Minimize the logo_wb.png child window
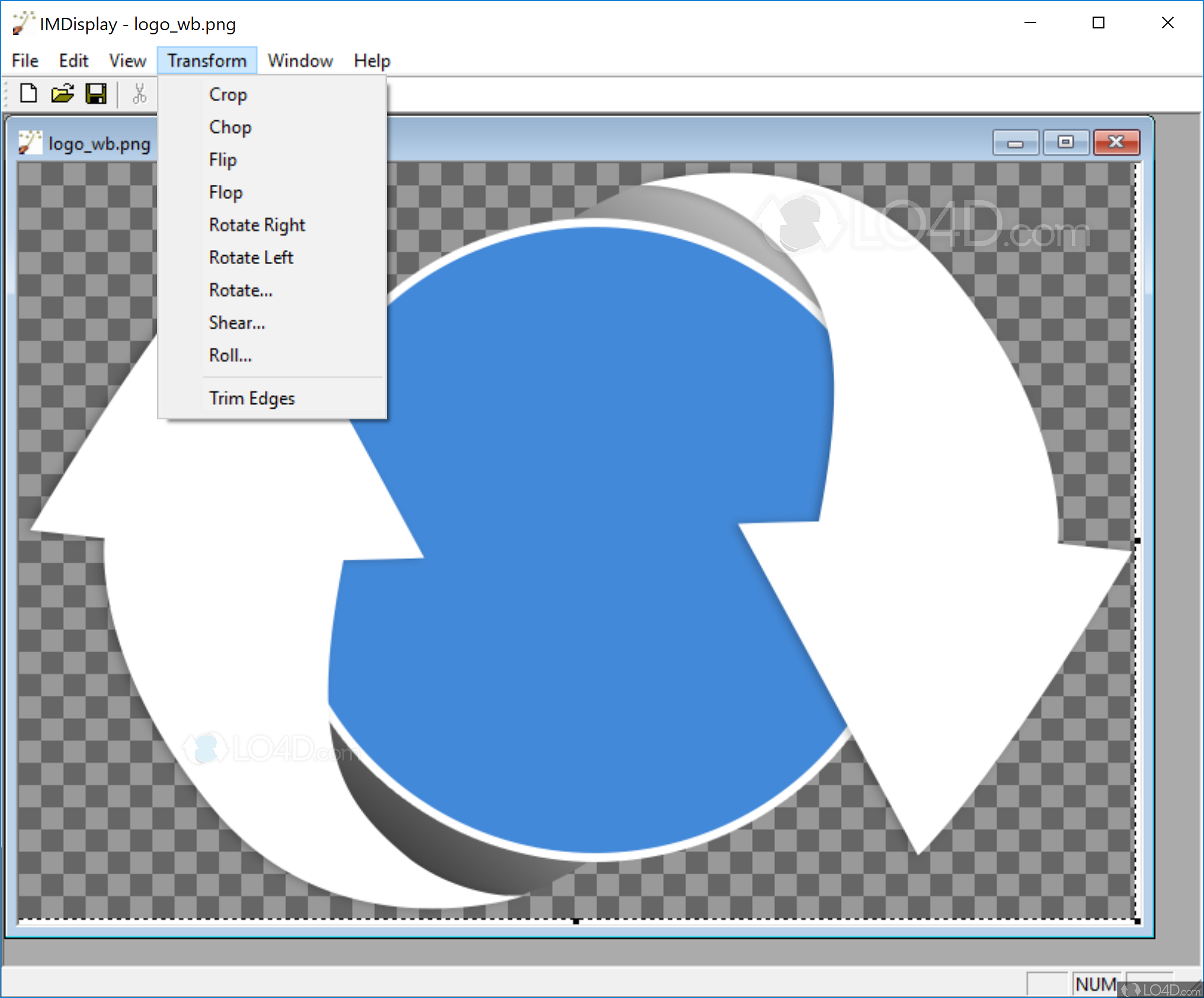Screen dimensions: 1204x998 [x=1015, y=143]
